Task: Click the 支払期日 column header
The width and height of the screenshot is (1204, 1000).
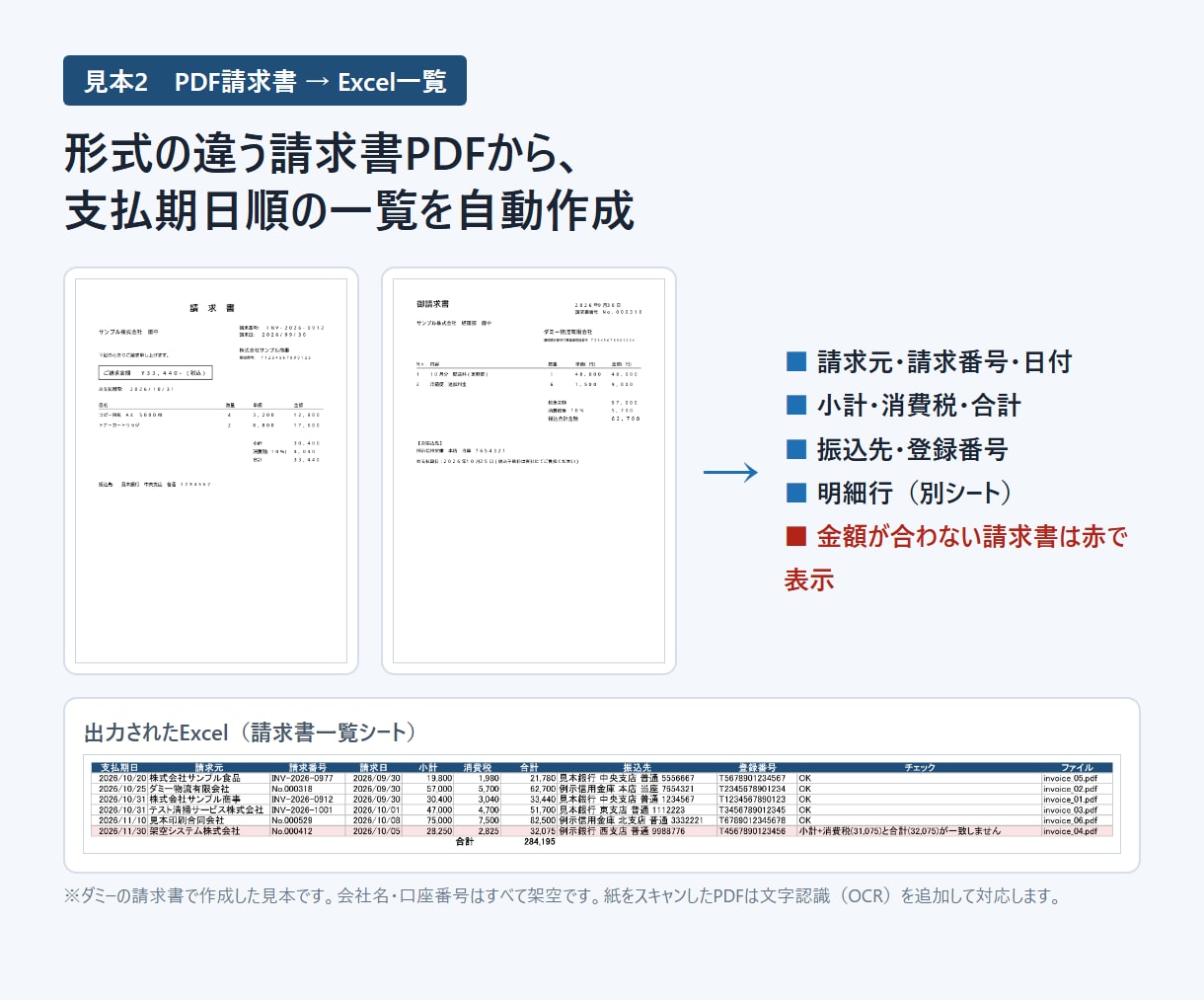Action: [x=119, y=767]
